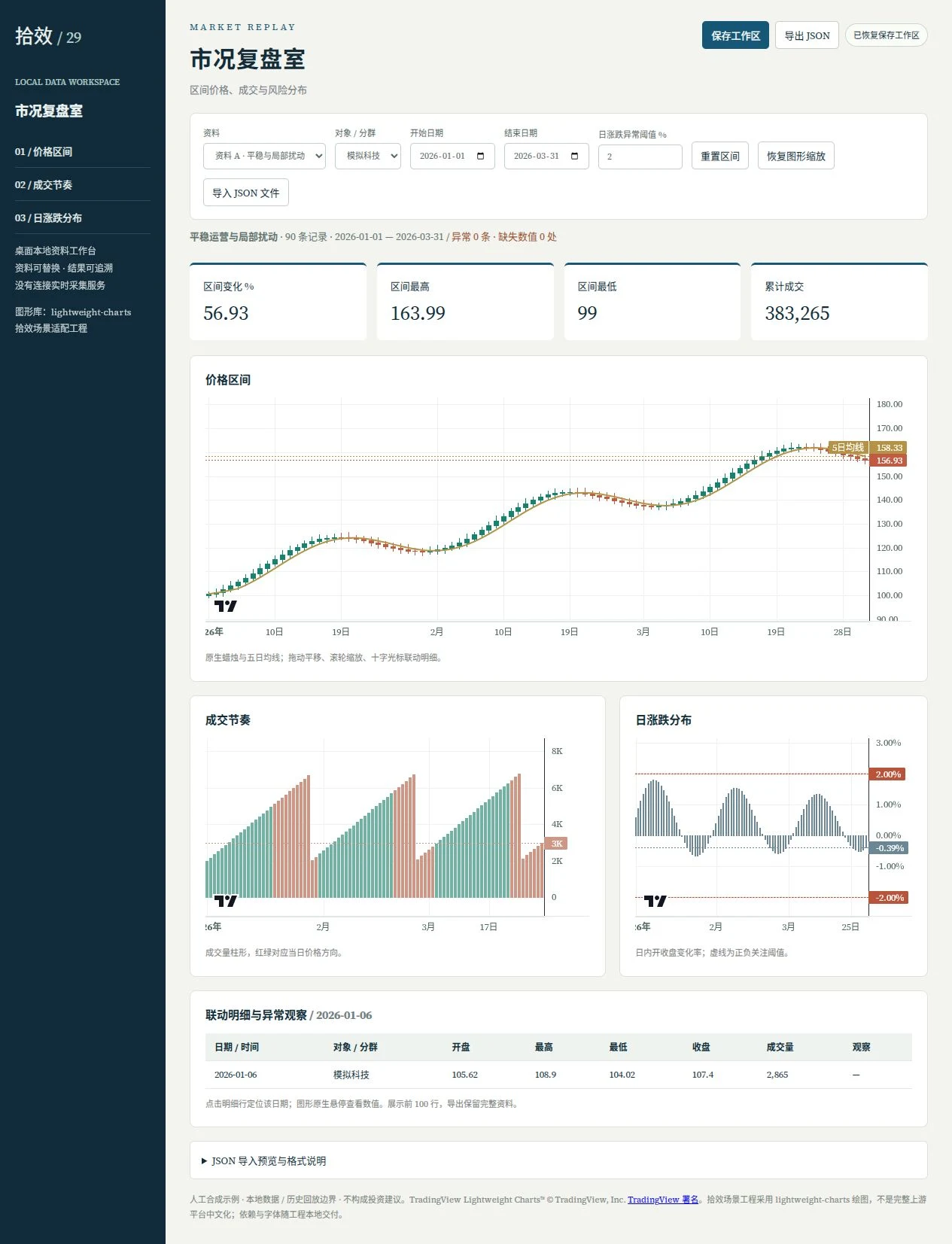The width and height of the screenshot is (952, 1244).
Task: Open the calendar picker for 结束日期
Action: point(575,157)
